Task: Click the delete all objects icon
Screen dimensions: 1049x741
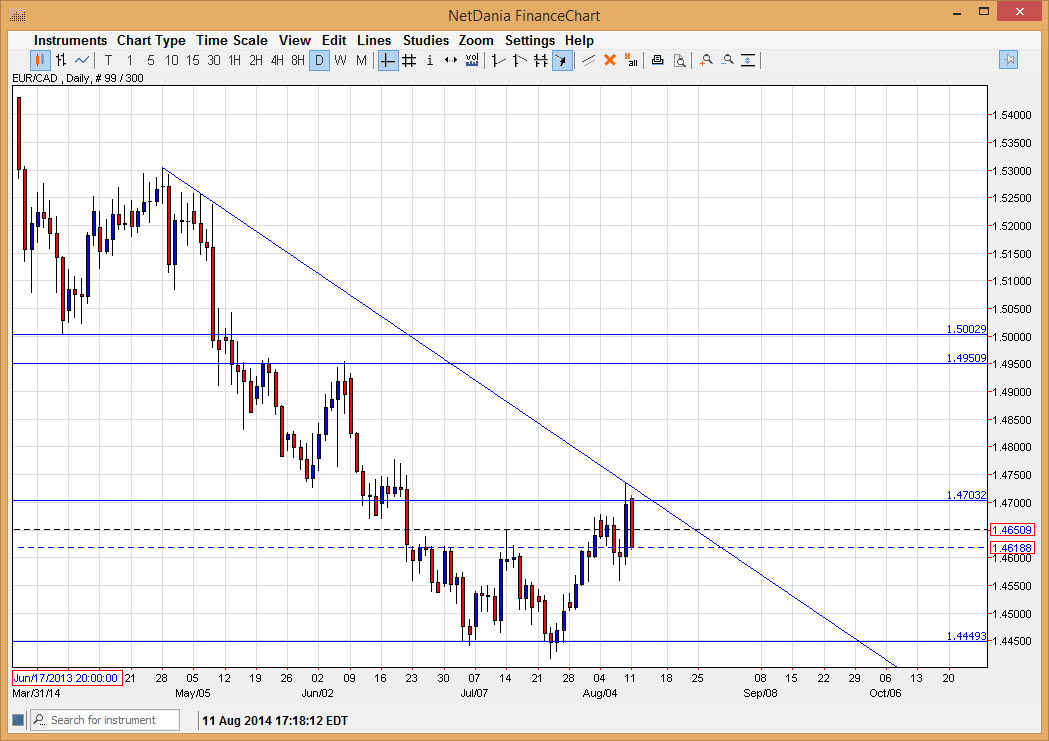Action: coord(632,60)
